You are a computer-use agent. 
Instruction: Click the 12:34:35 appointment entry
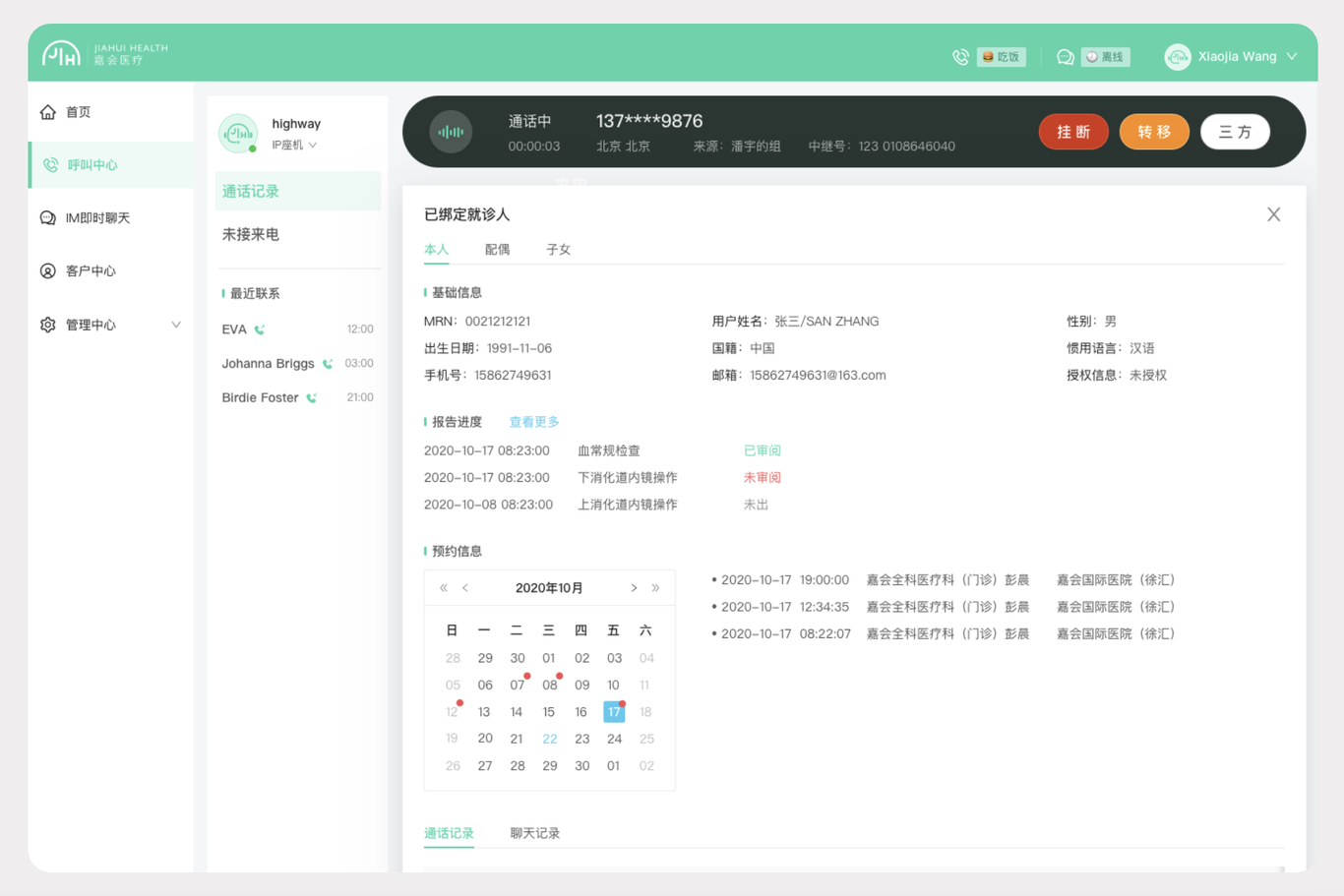click(x=943, y=607)
